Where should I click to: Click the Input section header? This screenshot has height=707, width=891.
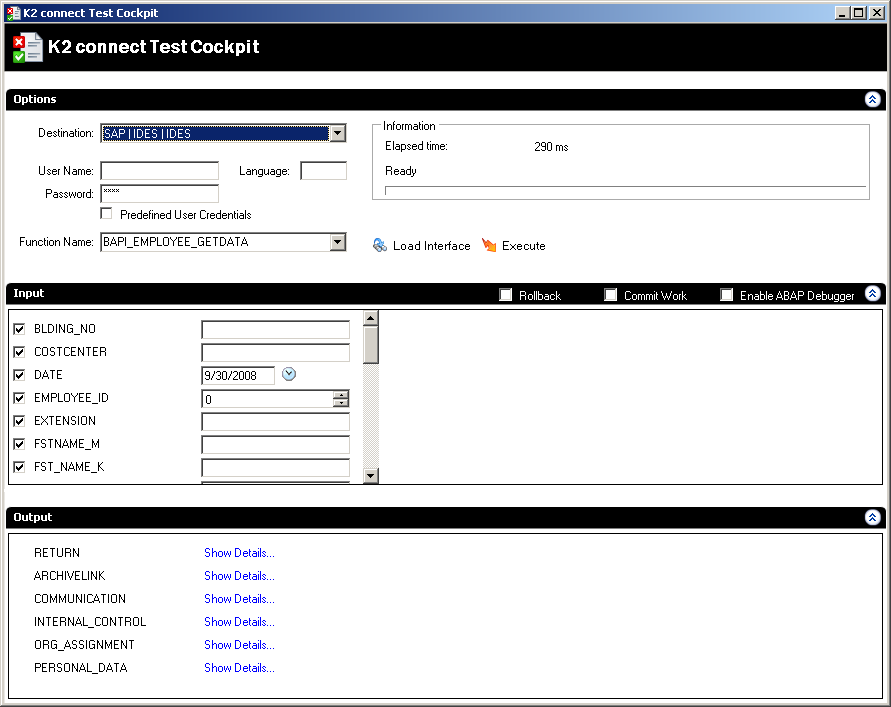tap(446, 294)
